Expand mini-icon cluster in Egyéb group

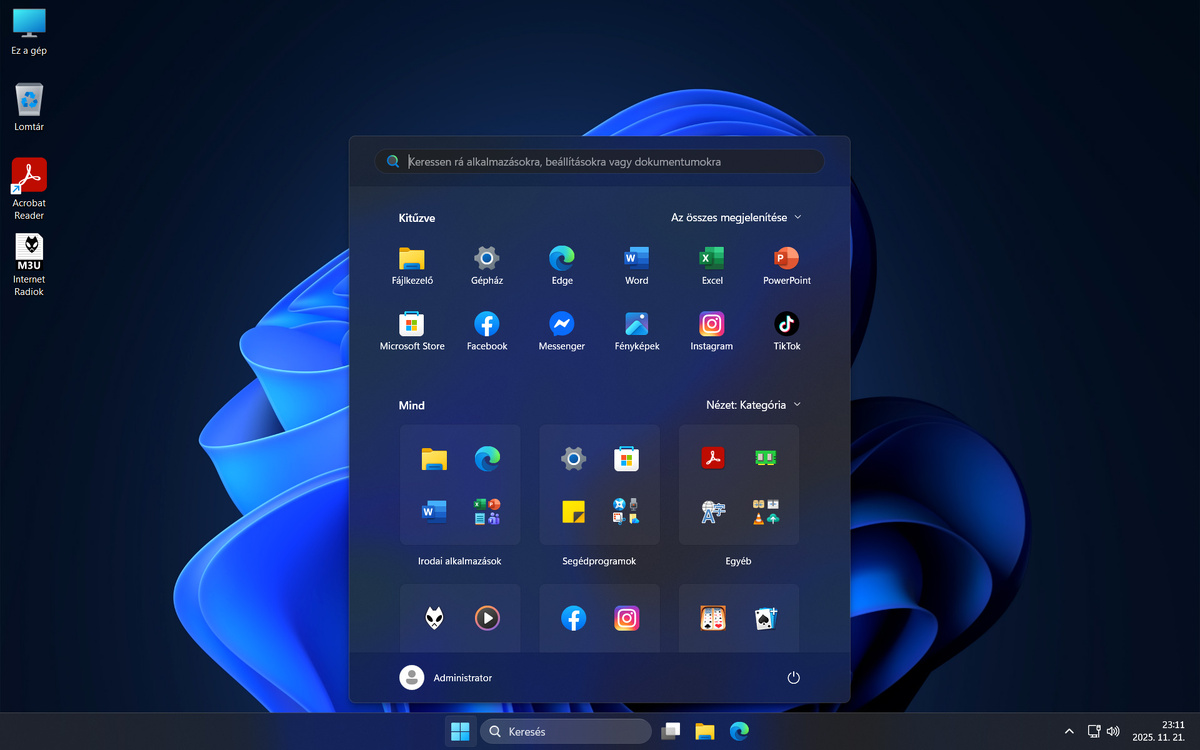pyautogui.click(x=766, y=512)
